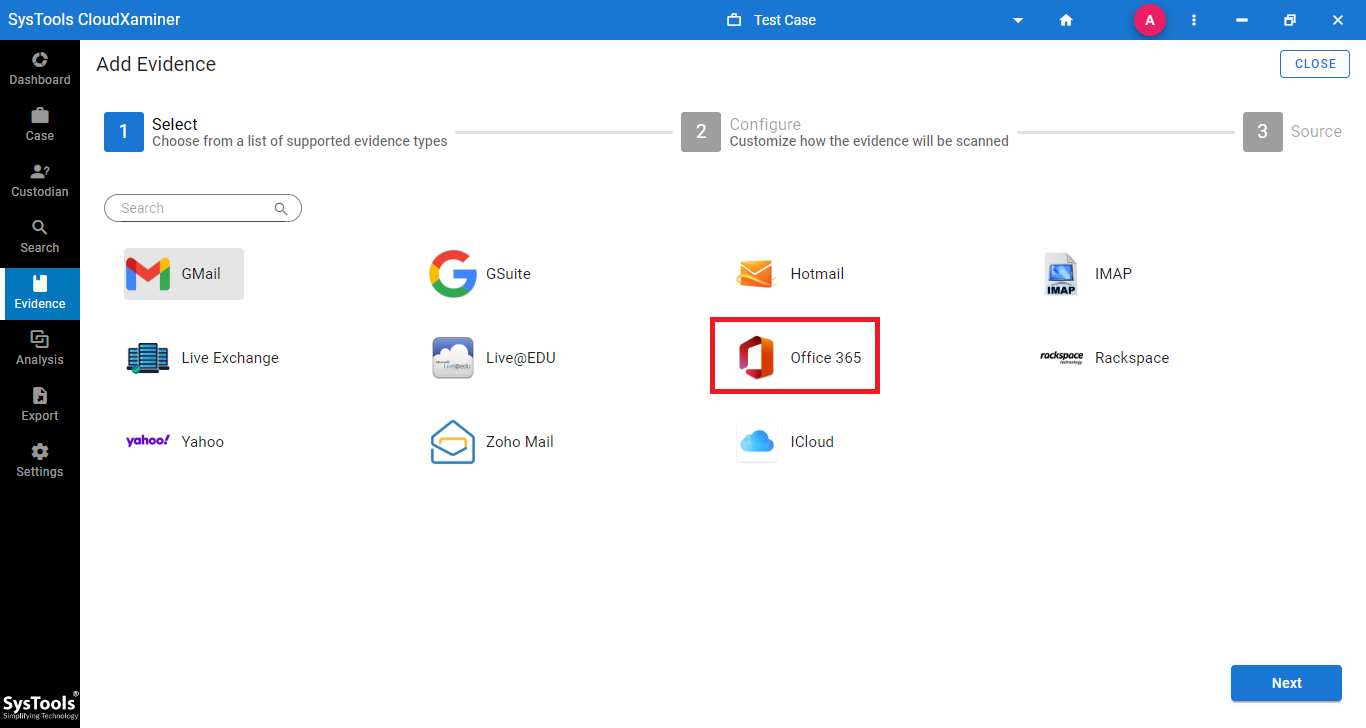Expand the Test Case dropdown arrow
The image size is (1366, 728).
pyautogui.click(x=1018, y=20)
